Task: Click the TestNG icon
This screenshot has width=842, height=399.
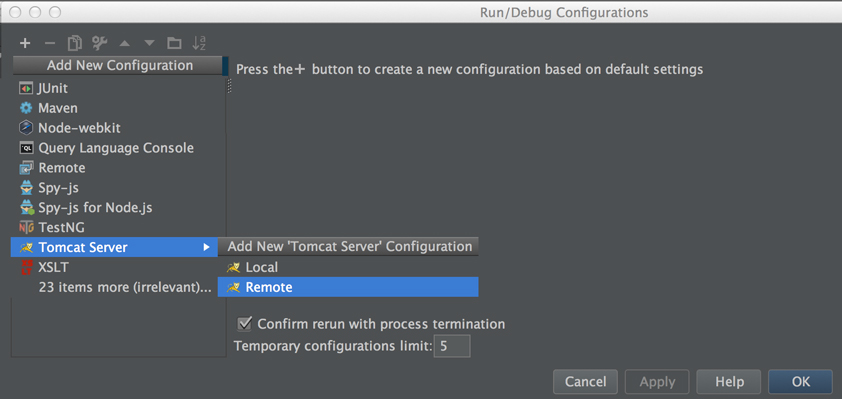Action: click(x=26, y=227)
